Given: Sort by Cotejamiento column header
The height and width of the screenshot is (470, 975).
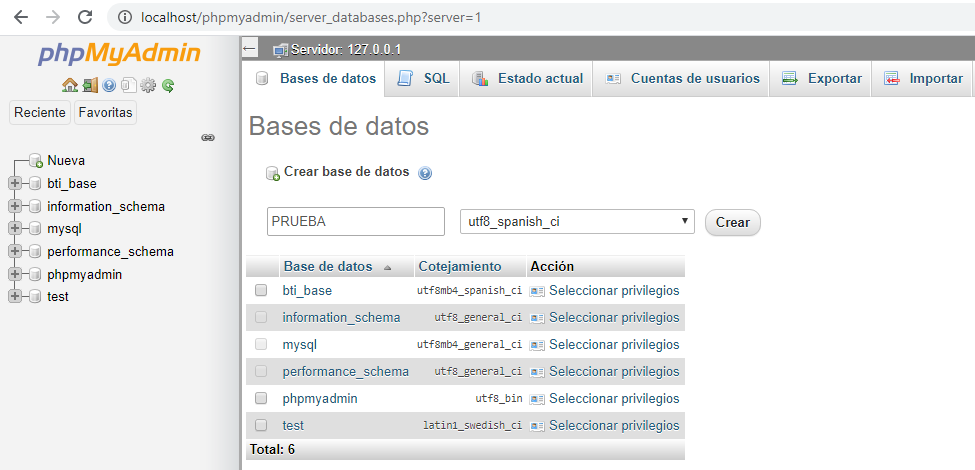Looking at the screenshot, I should [460, 267].
